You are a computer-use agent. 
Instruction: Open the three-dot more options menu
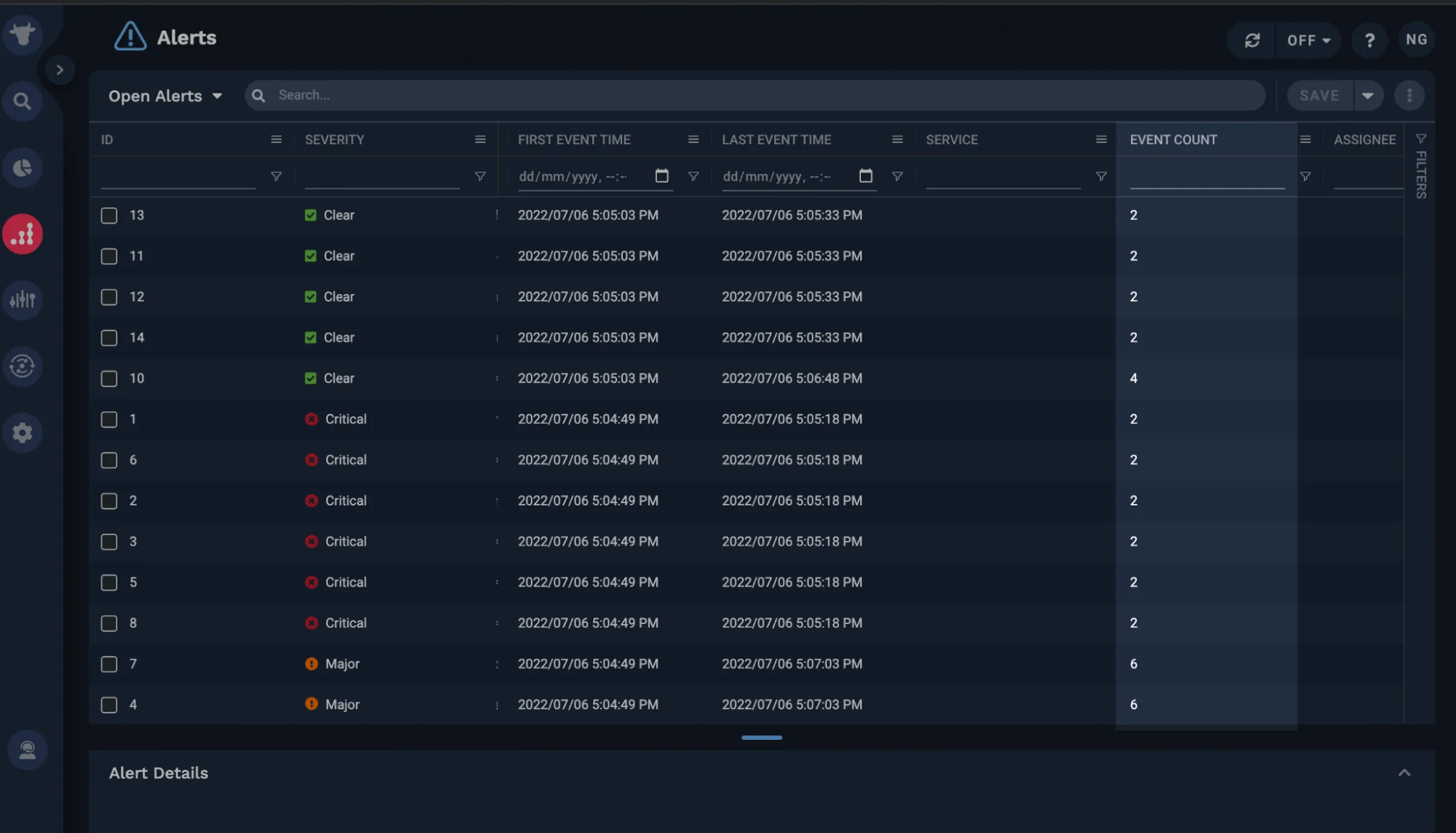[x=1409, y=95]
